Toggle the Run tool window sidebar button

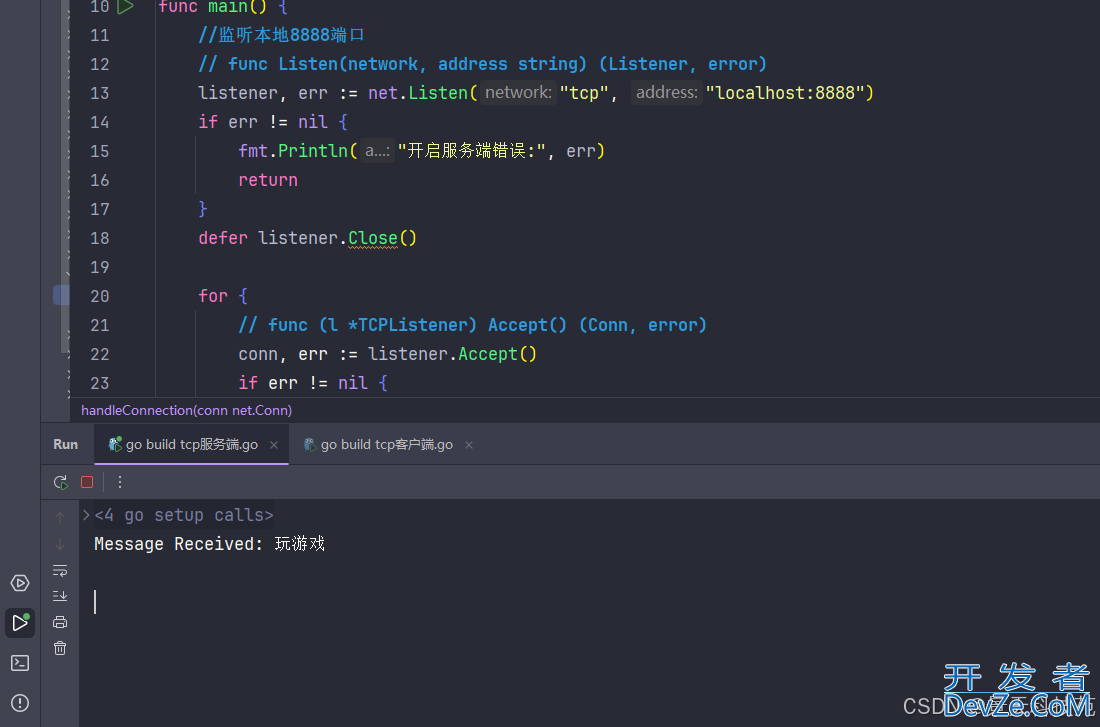click(x=20, y=623)
